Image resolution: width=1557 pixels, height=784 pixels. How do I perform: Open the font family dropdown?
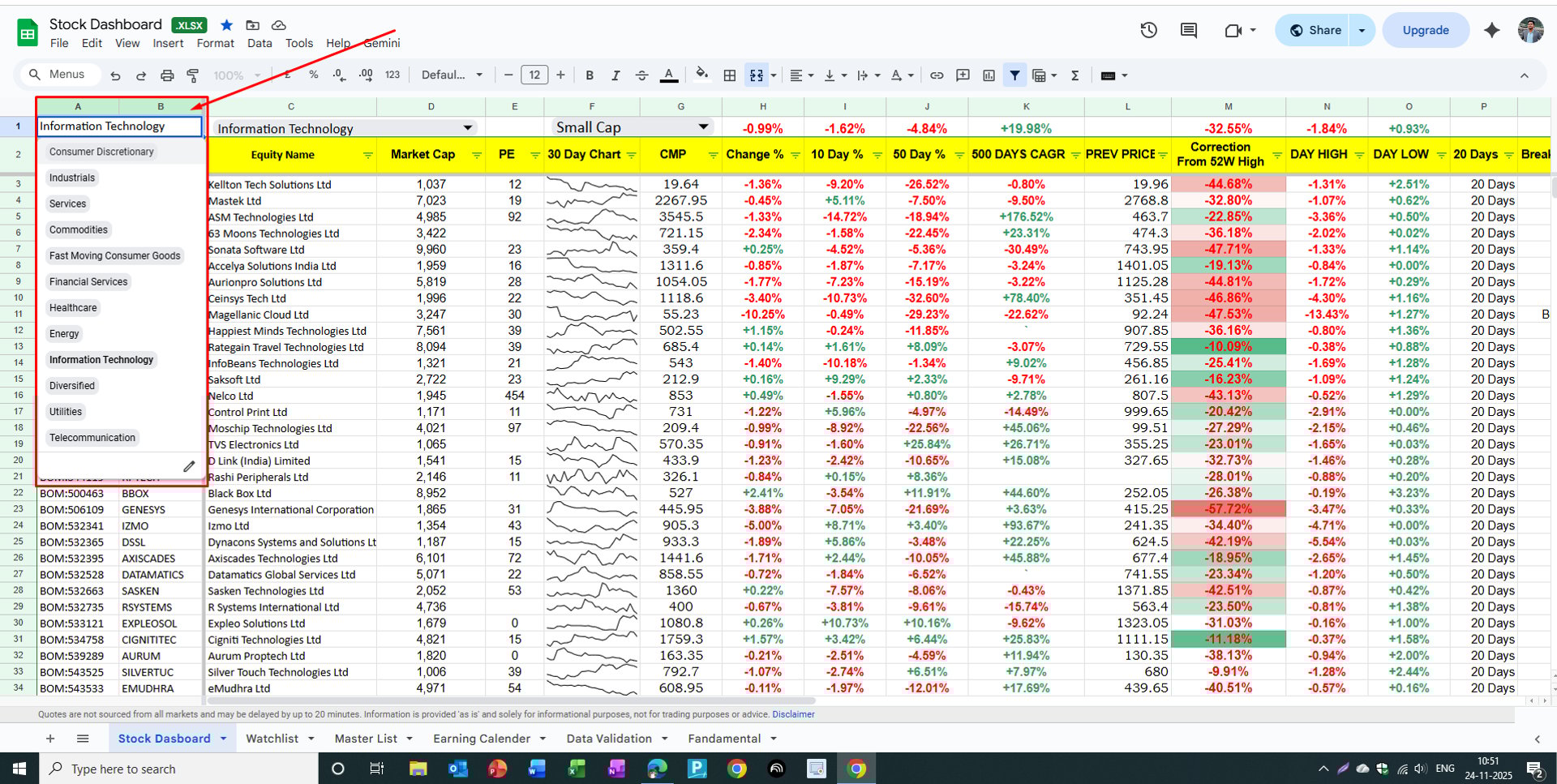[452, 75]
